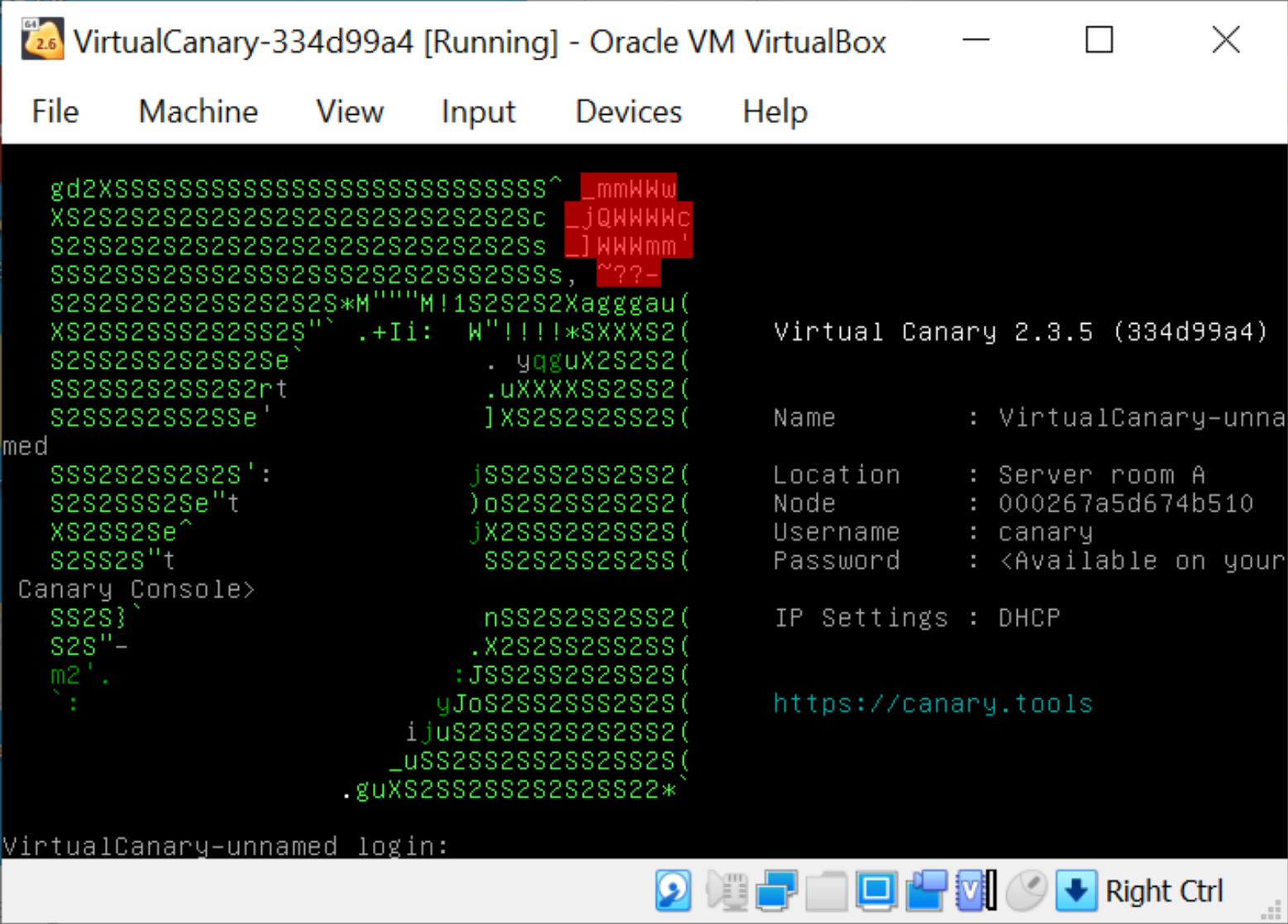Click the mouse integration status icon
This screenshot has height=924, width=1288.
[1027, 891]
